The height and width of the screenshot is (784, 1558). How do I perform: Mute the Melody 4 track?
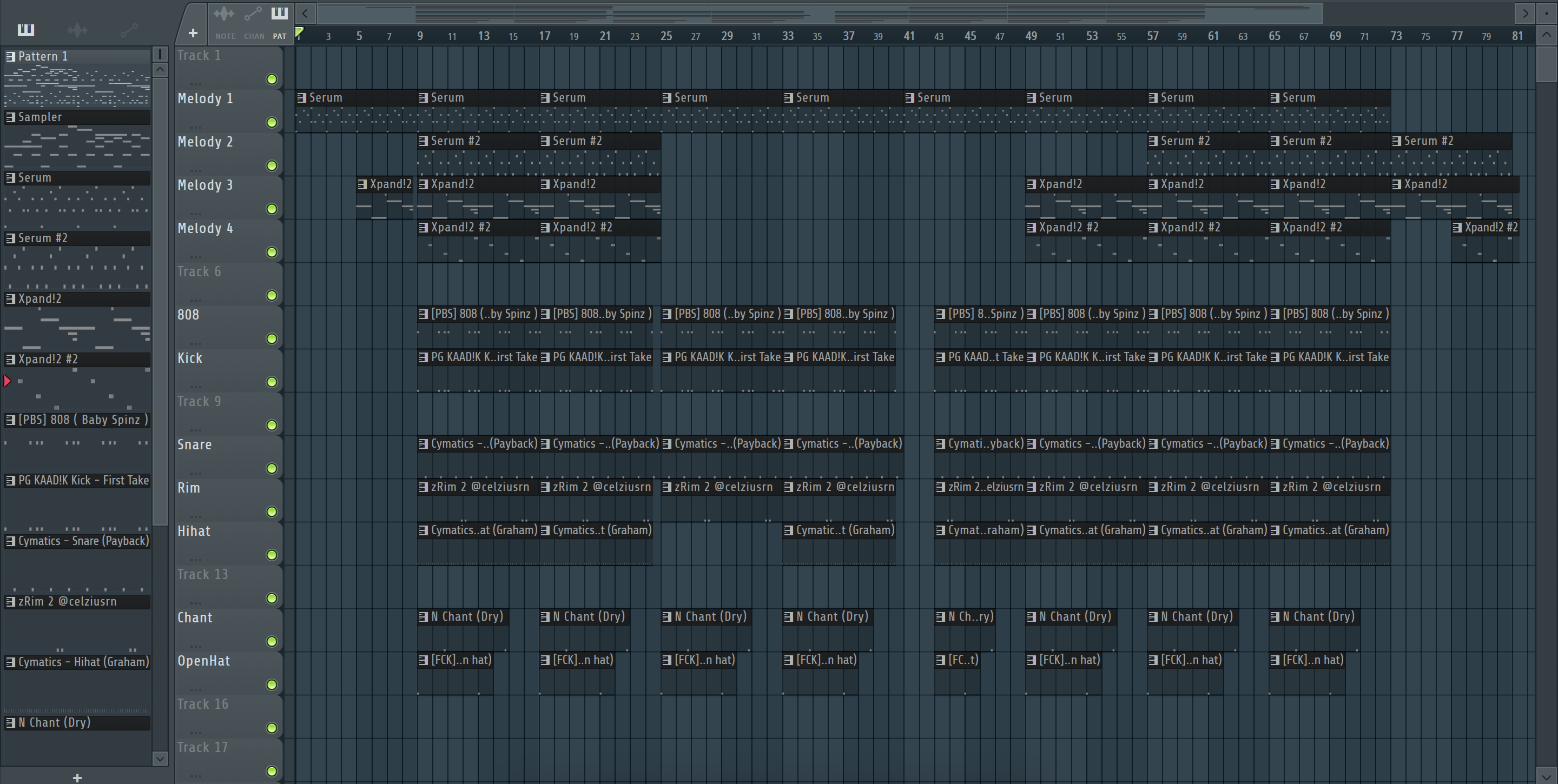[x=272, y=252]
